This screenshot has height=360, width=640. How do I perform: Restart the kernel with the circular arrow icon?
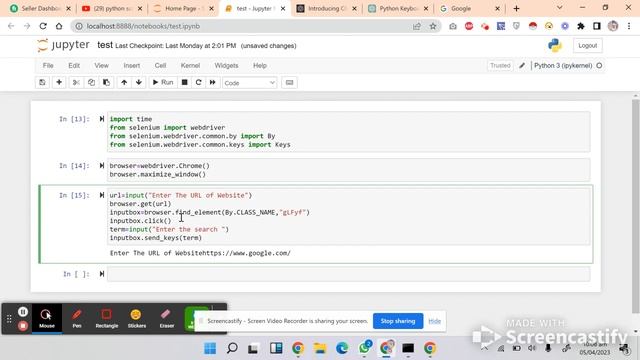click(x=199, y=82)
